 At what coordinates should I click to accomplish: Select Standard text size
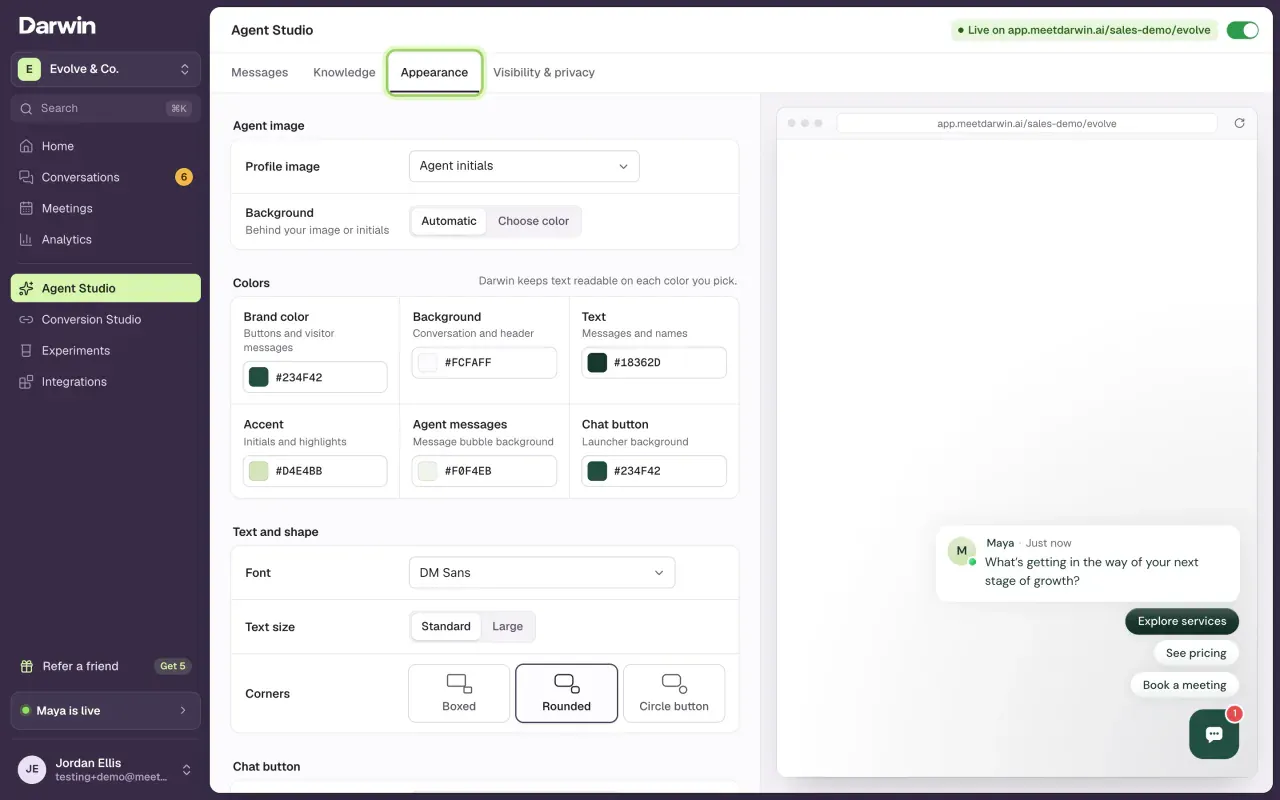click(446, 626)
